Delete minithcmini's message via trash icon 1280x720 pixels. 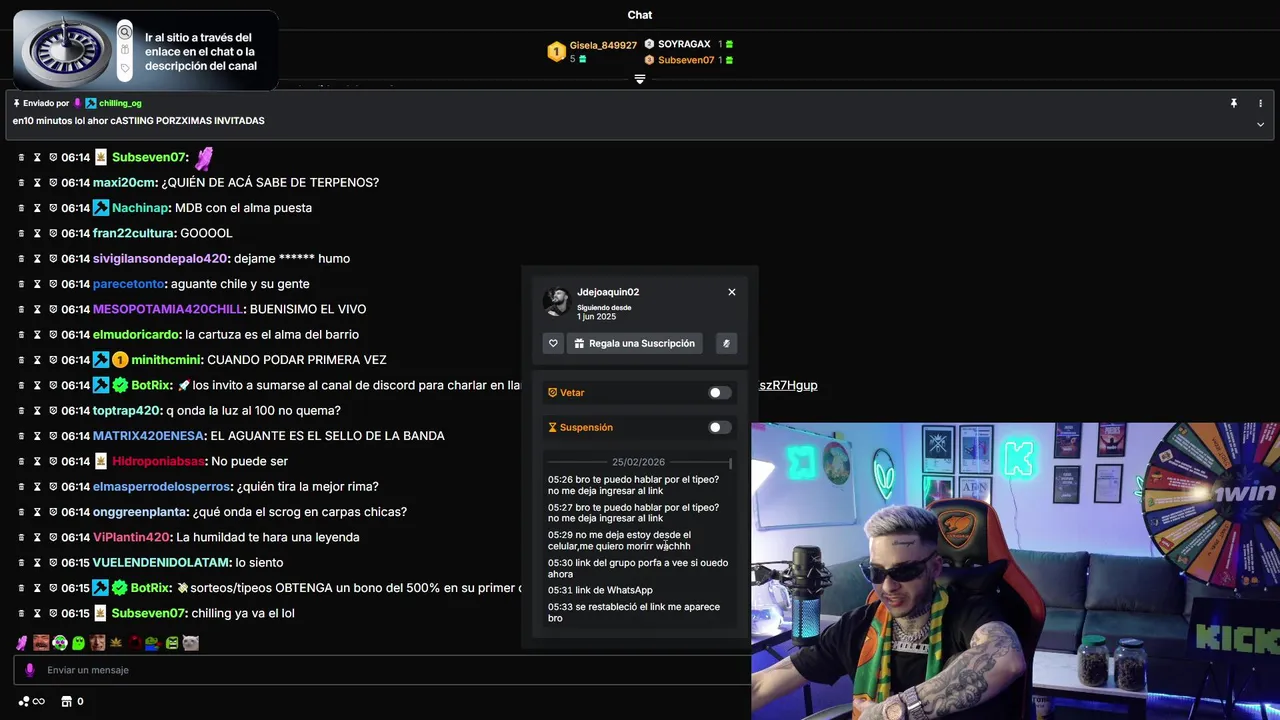pyautogui.click(x=21, y=360)
